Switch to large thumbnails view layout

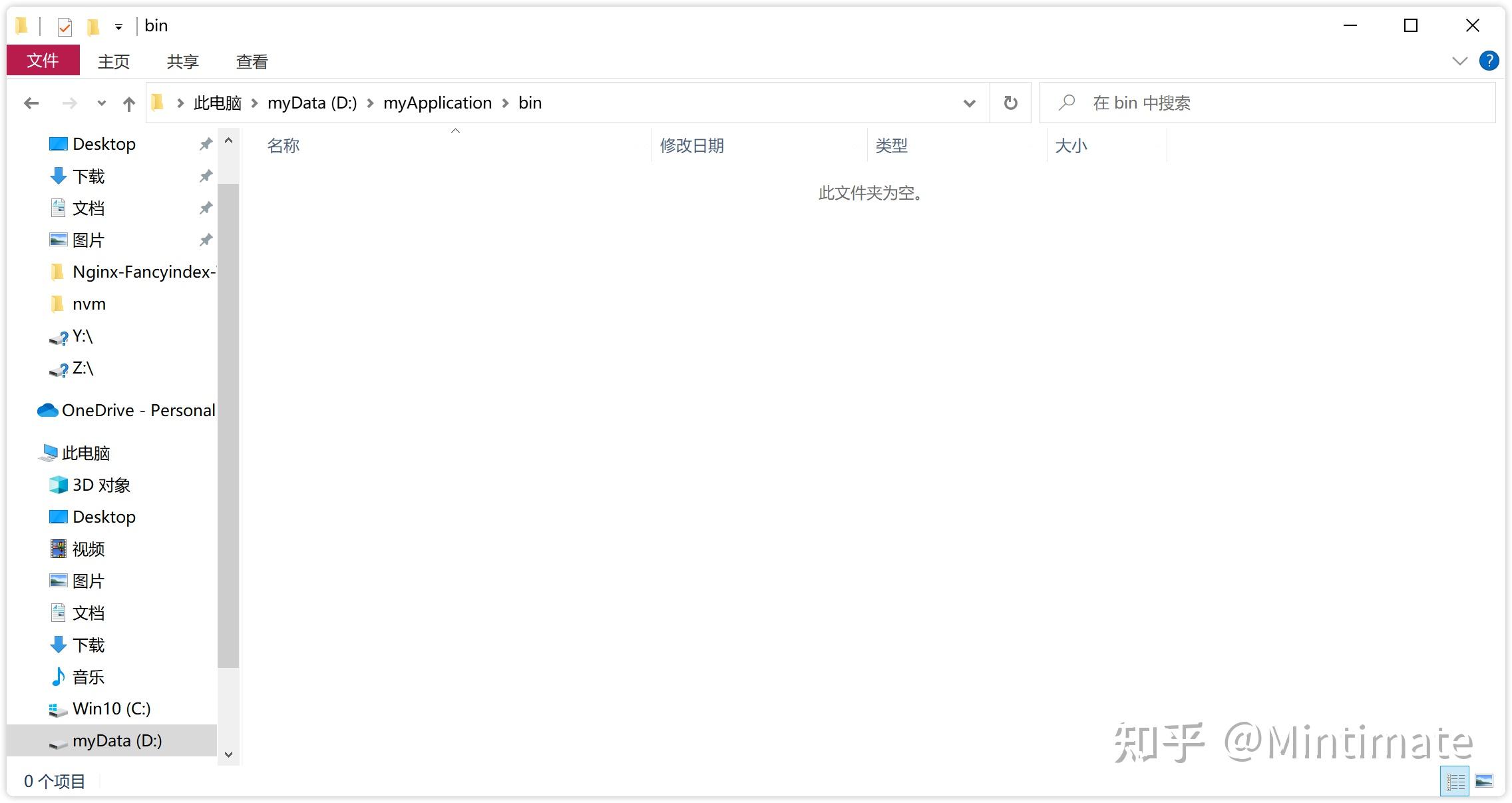click(x=1483, y=781)
